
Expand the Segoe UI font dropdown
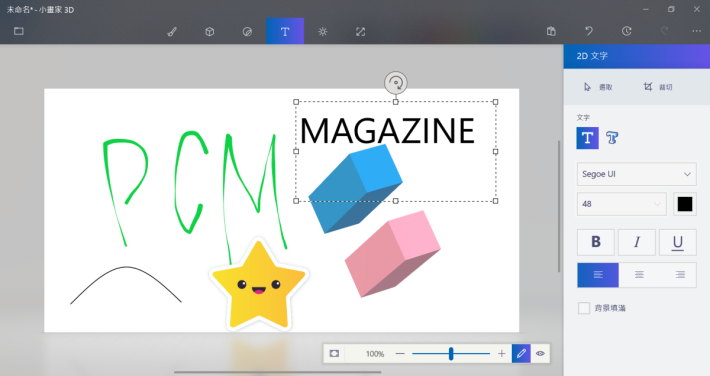tap(636, 174)
